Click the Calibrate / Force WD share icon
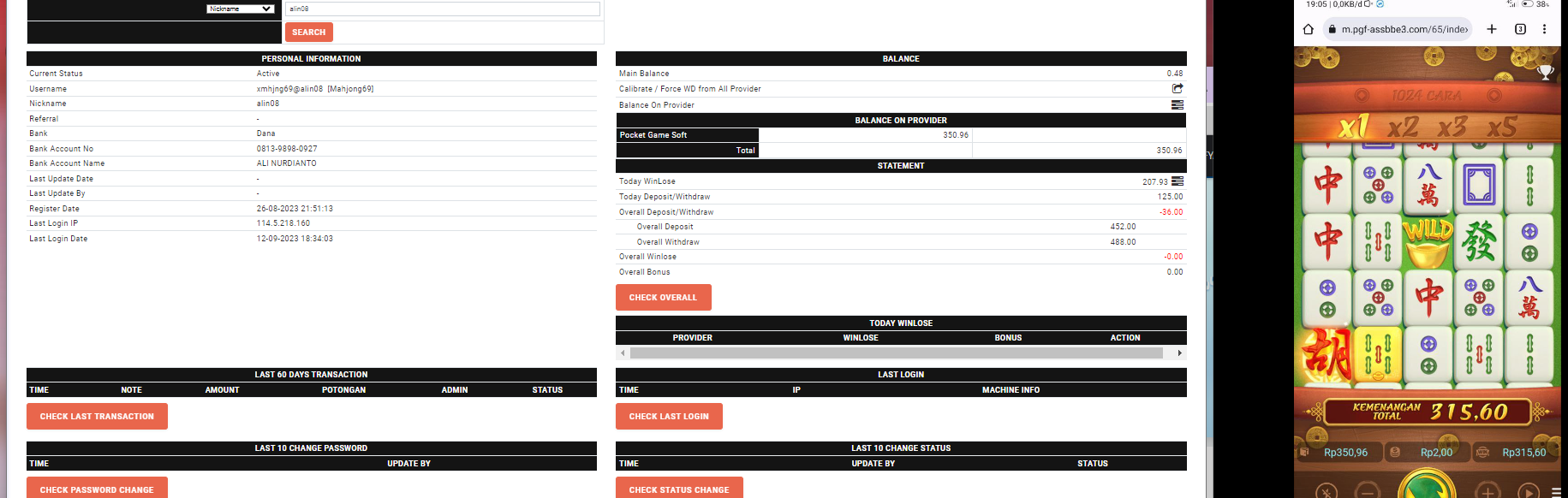The height and width of the screenshot is (498, 1568). (1177, 88)
